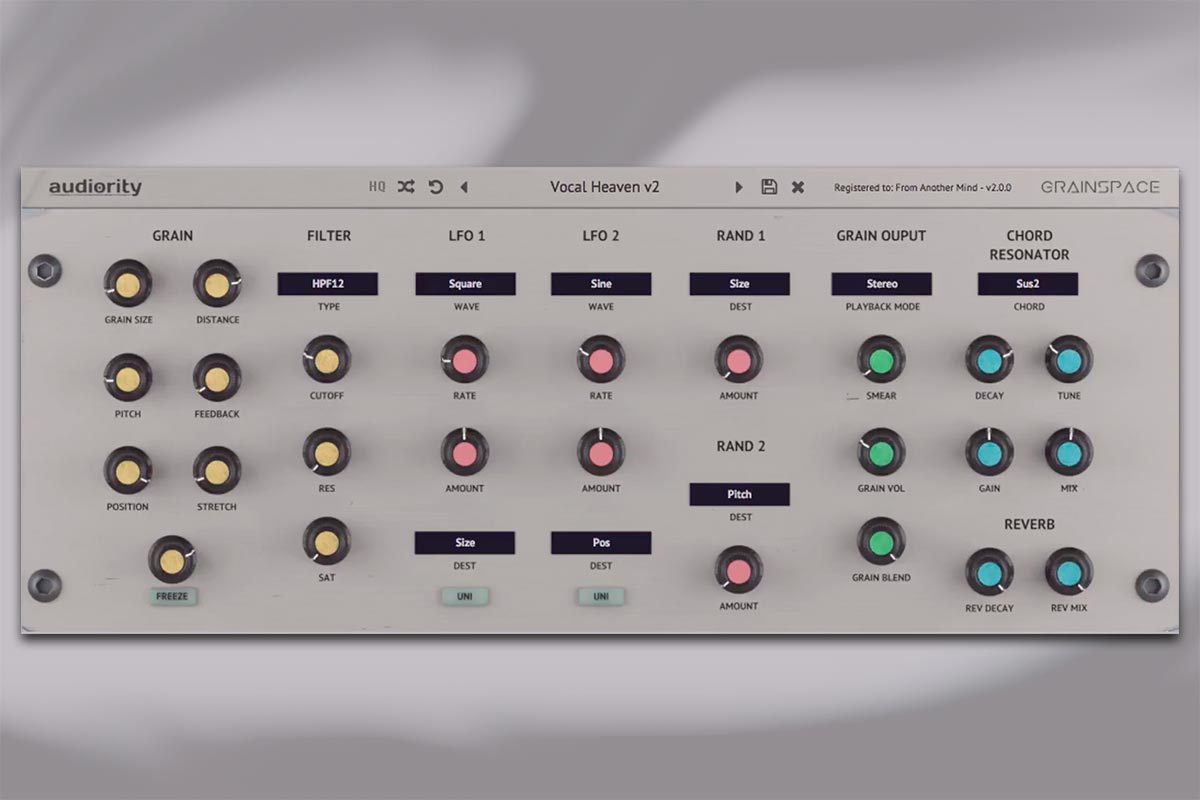Toggle the UNI button under LFO 2
The height and width of the screenshot is (800, 1200).
coord(601,596)
